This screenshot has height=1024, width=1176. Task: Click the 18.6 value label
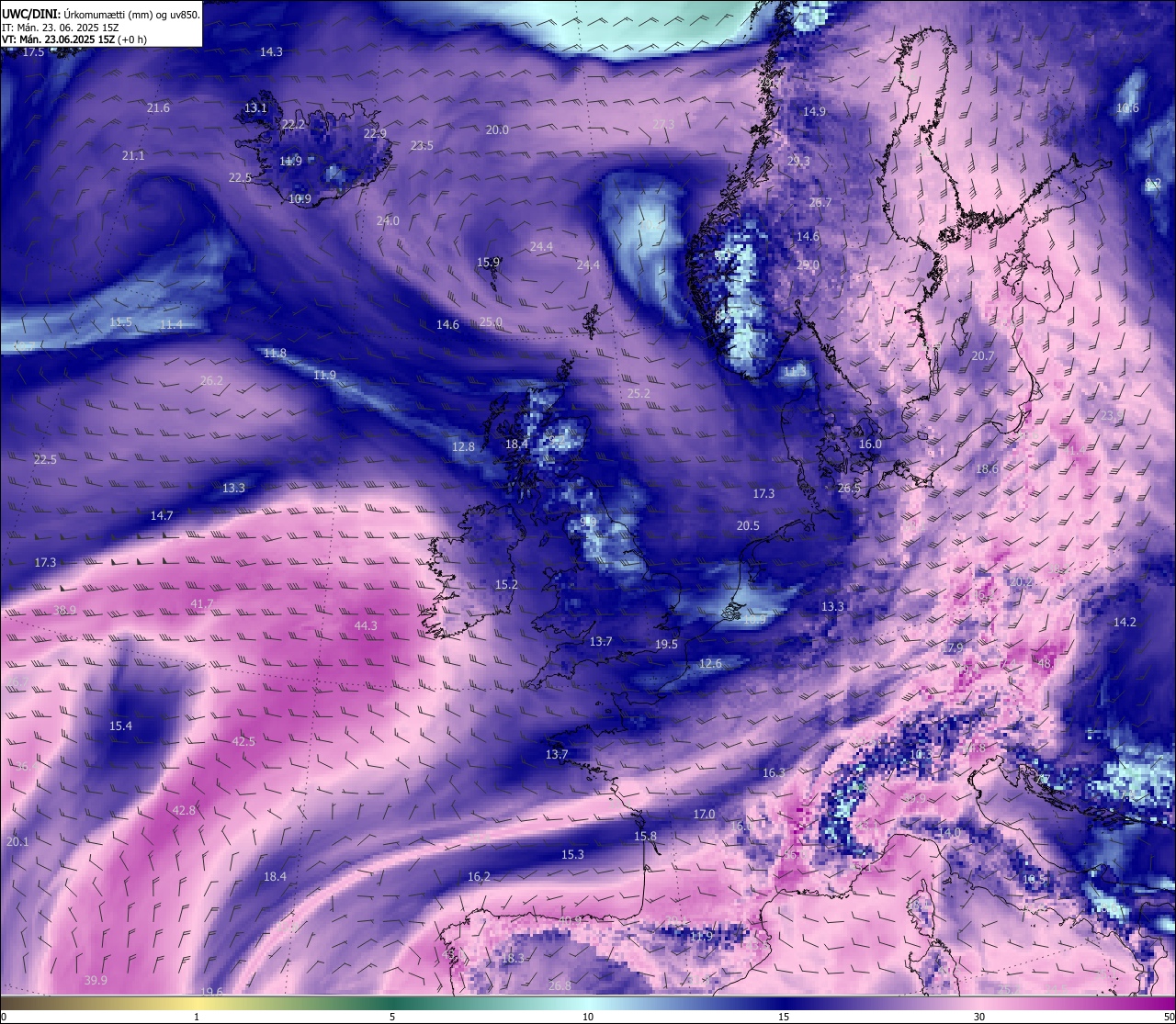click(x=987, y=468)
